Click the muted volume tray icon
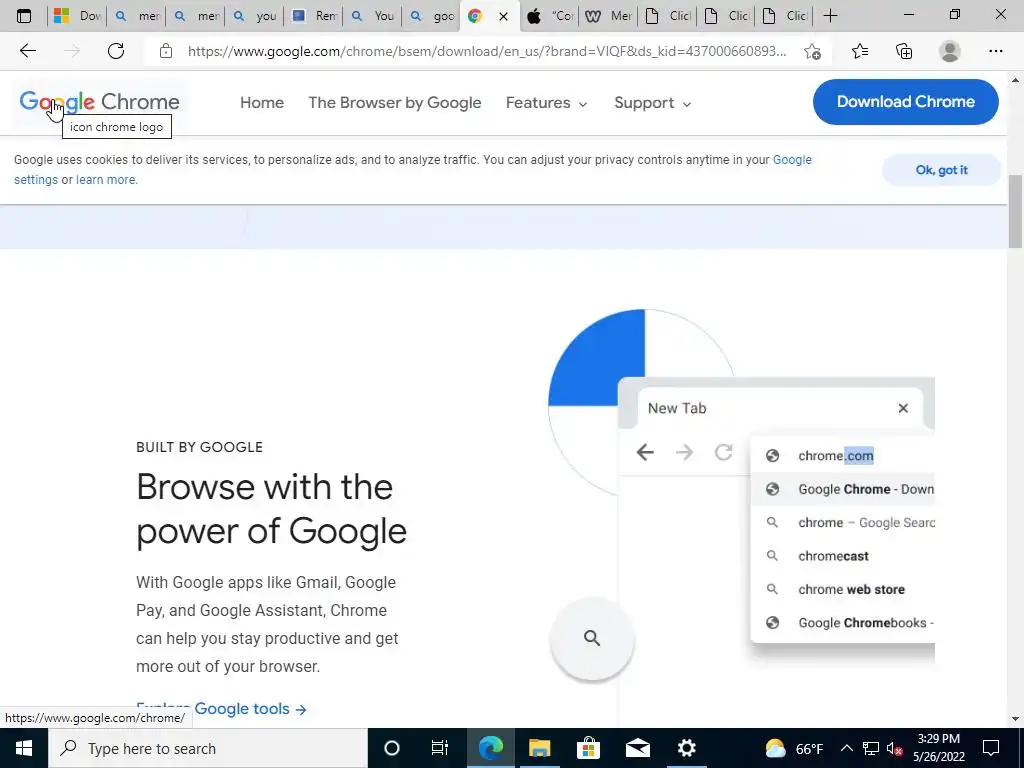 pos(895,748)
